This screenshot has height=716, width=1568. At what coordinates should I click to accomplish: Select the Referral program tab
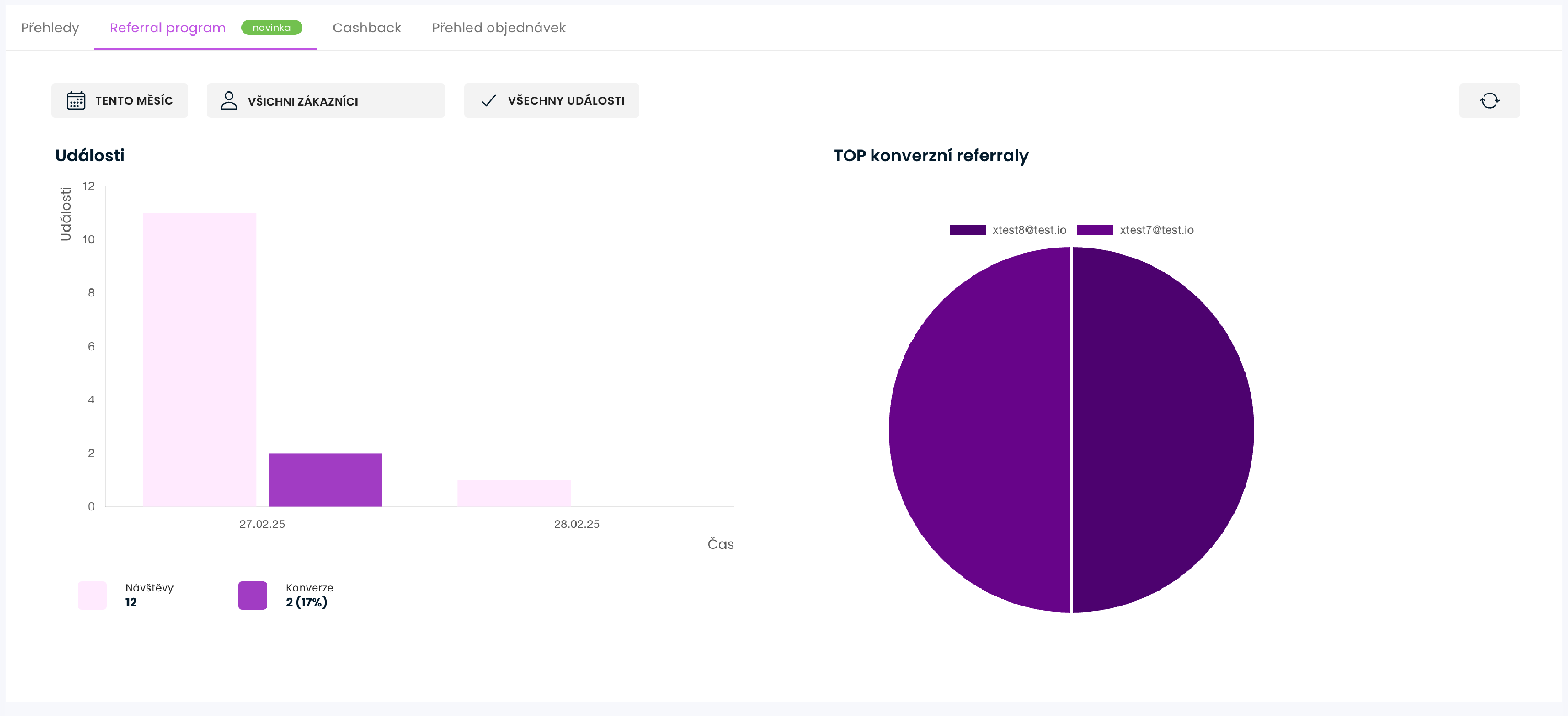click(167, 27)
